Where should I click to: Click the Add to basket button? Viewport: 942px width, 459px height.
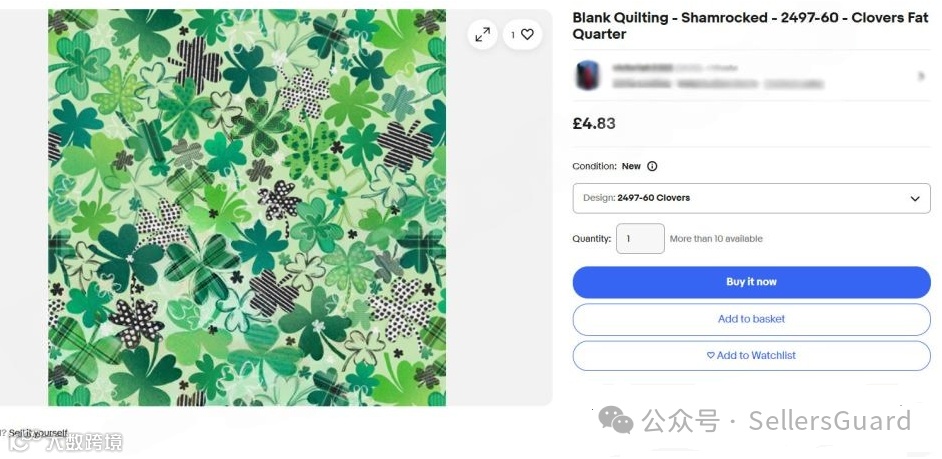[x=751, y=319]
